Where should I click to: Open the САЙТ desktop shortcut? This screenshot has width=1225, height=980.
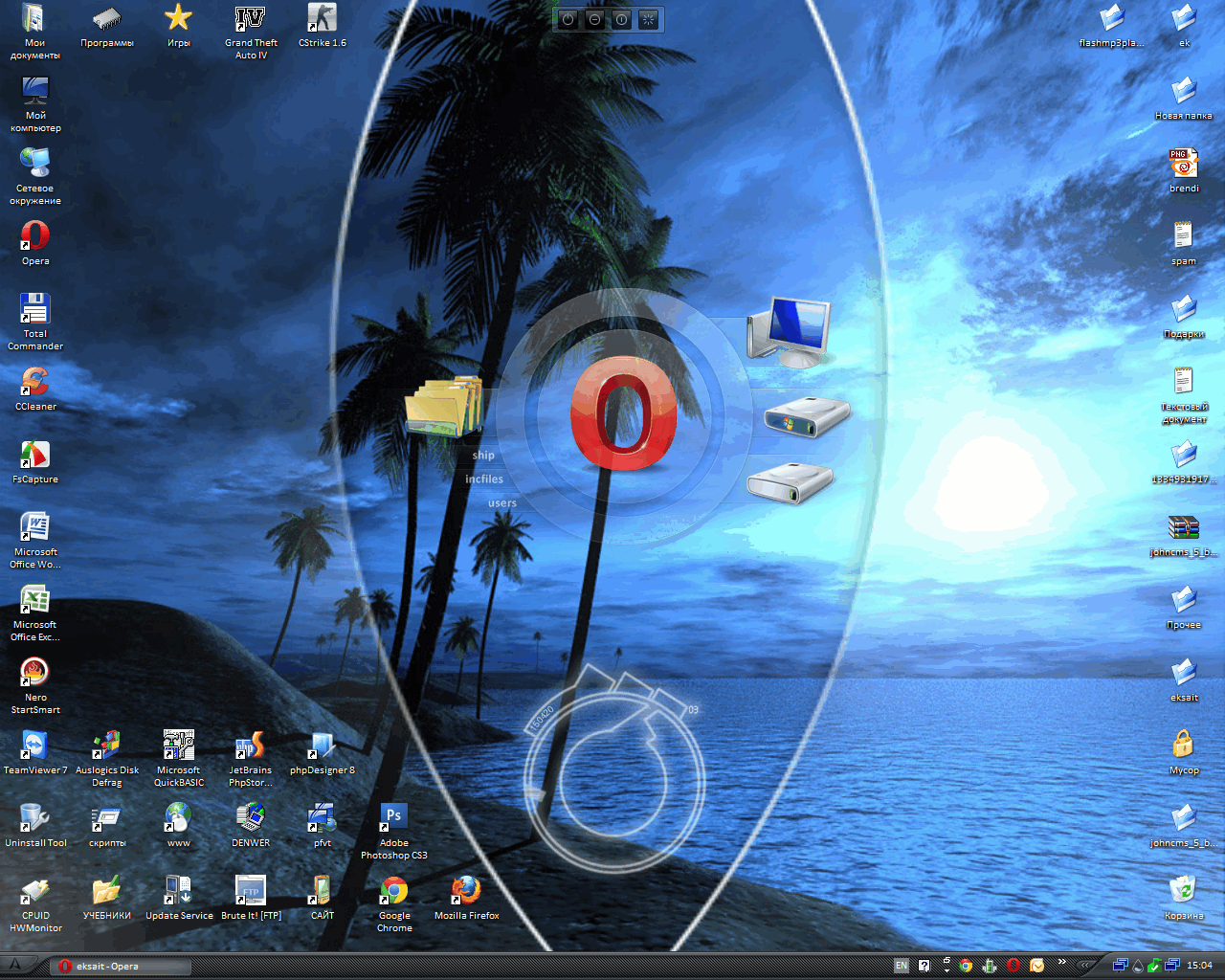(323, 898)
